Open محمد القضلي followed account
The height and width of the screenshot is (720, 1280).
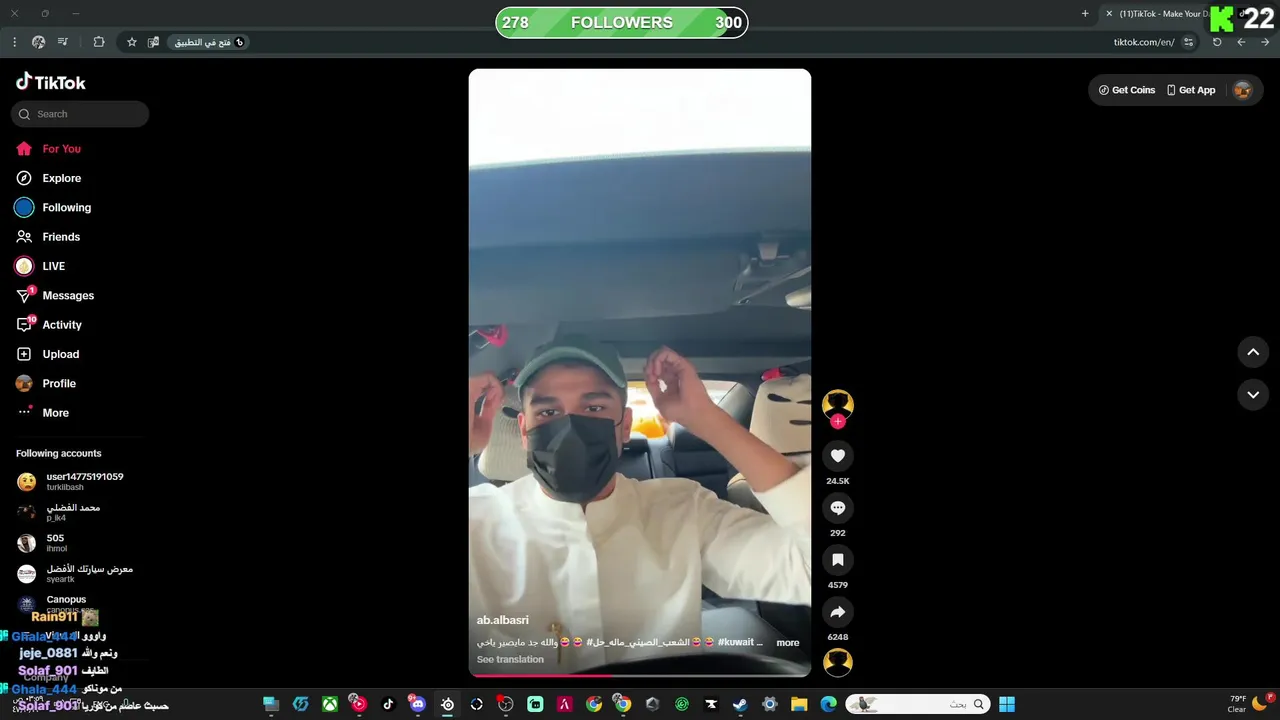(x=62, y=512)
